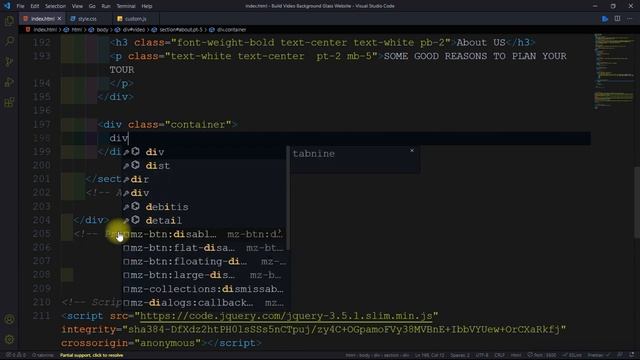Image resolution: width=640 pixels, height=360 pixels.
Task: Click the tabnine status bar item
Action: (43, 355)
